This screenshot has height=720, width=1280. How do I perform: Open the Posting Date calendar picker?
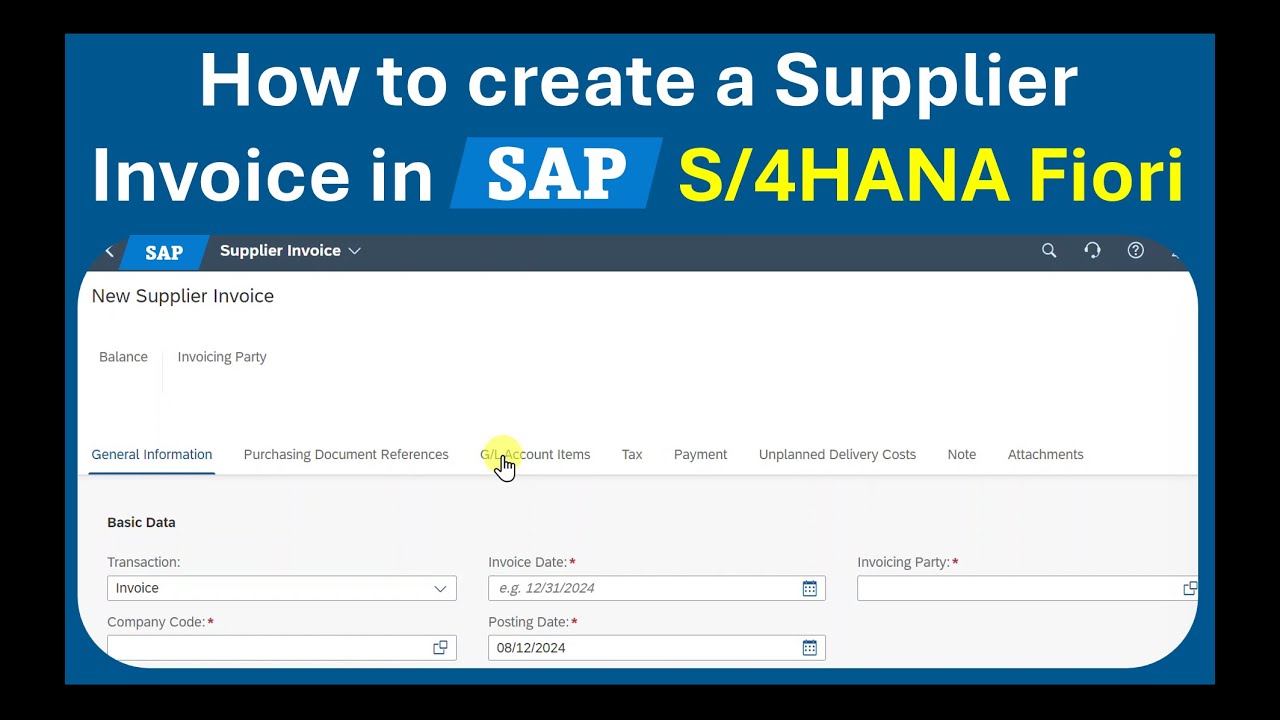[x=810, y=648]
